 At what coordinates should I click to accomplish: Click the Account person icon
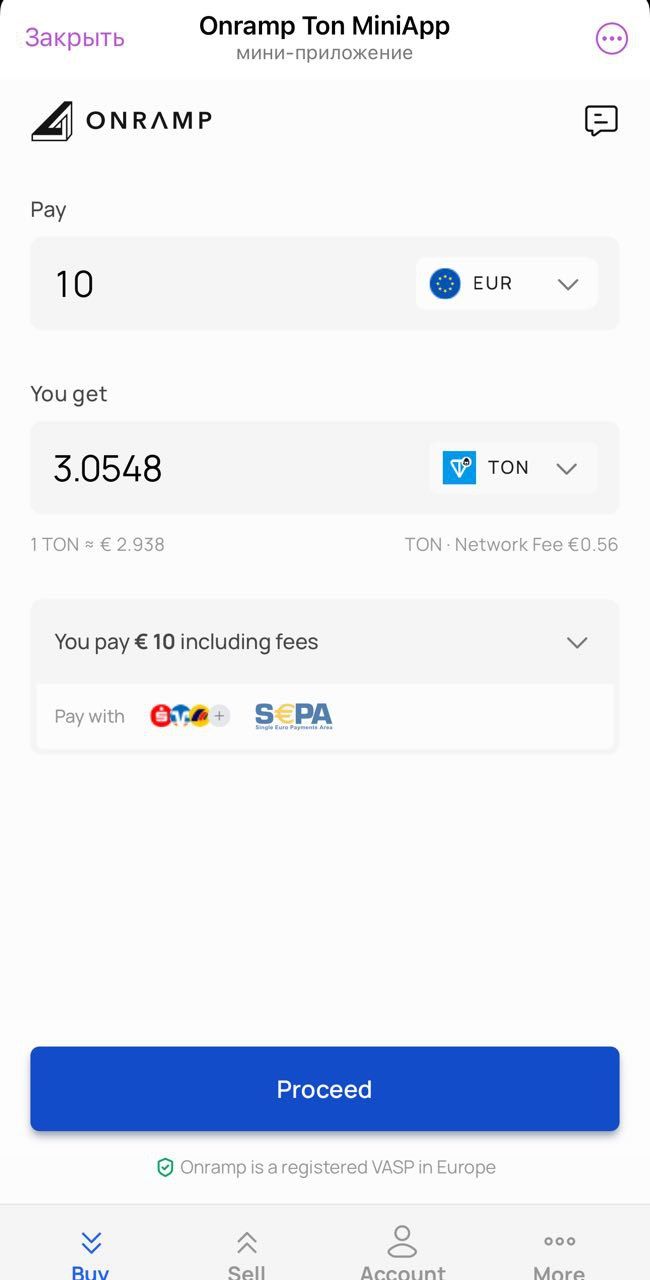[402, 1242]
